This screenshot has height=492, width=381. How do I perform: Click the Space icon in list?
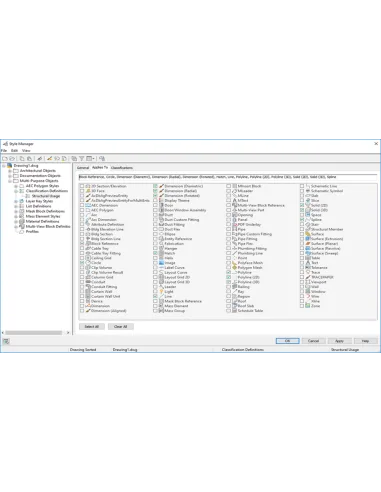[308, 215]
